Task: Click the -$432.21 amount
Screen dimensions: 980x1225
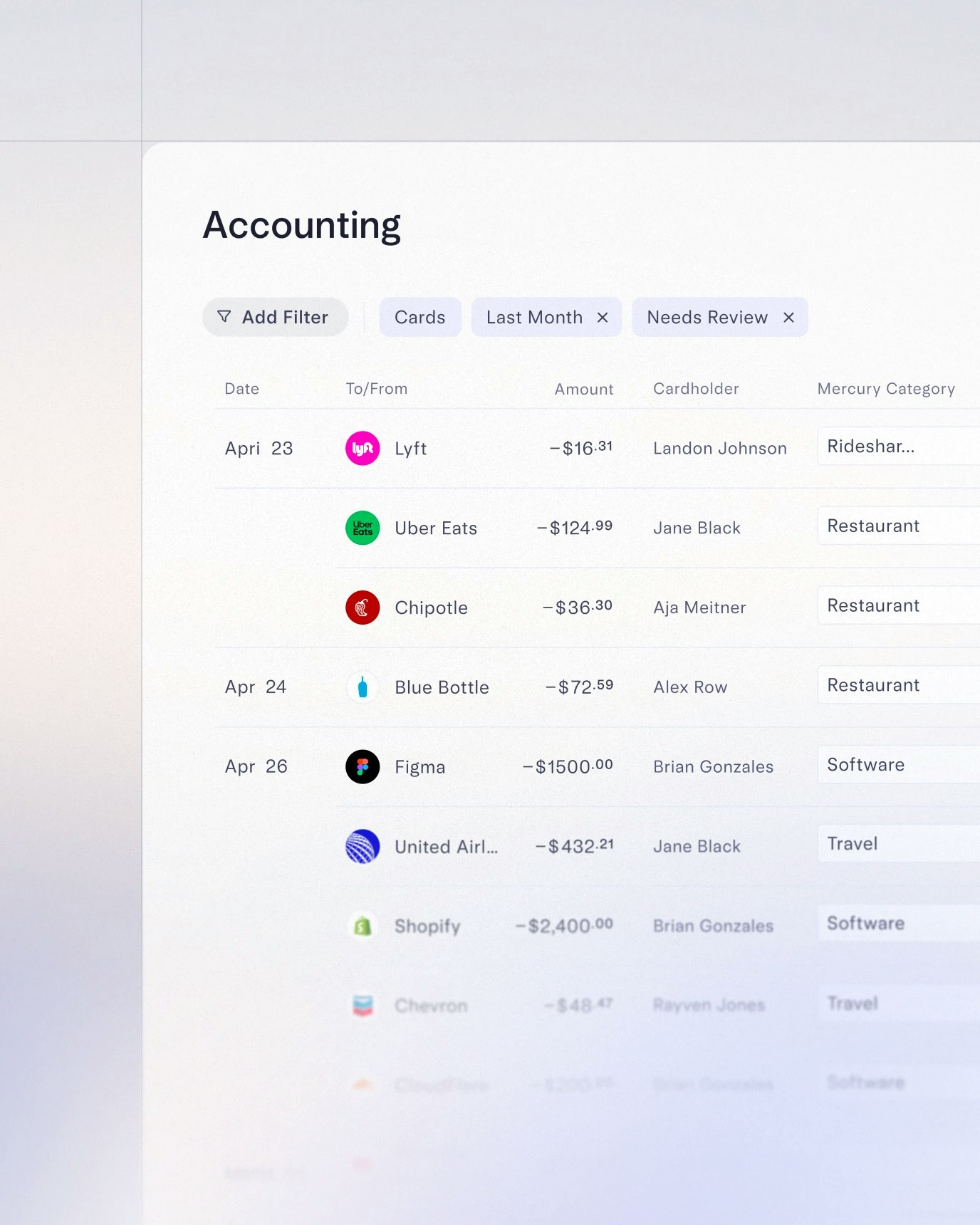Action: pyautogui.click(x=574, y=846)
